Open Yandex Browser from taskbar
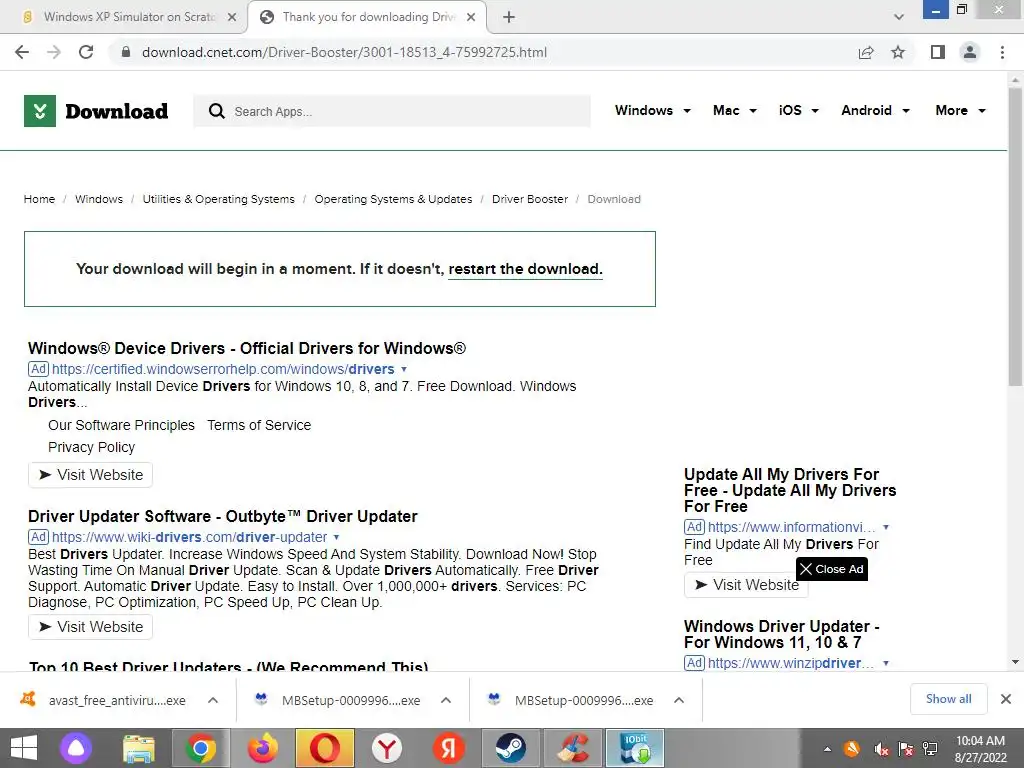 387,748
